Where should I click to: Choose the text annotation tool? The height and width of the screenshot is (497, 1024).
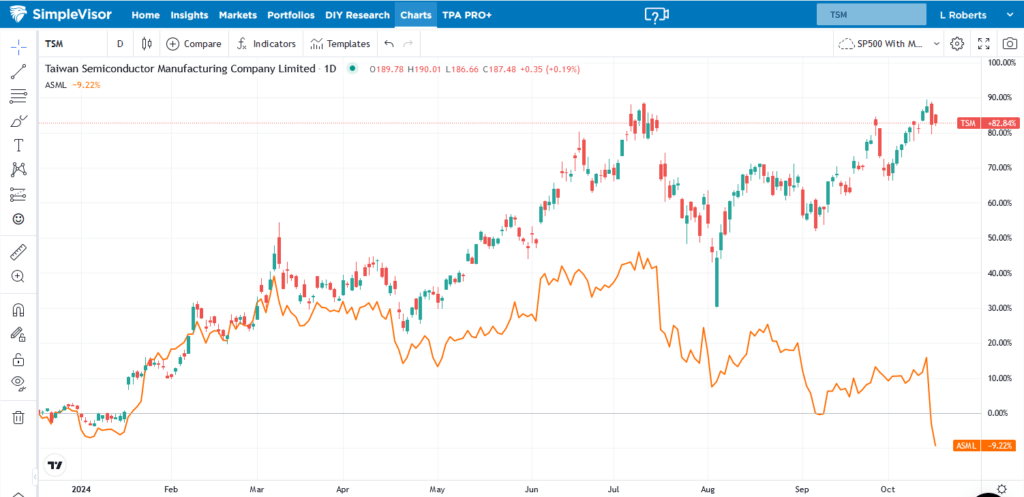point(18,145)
